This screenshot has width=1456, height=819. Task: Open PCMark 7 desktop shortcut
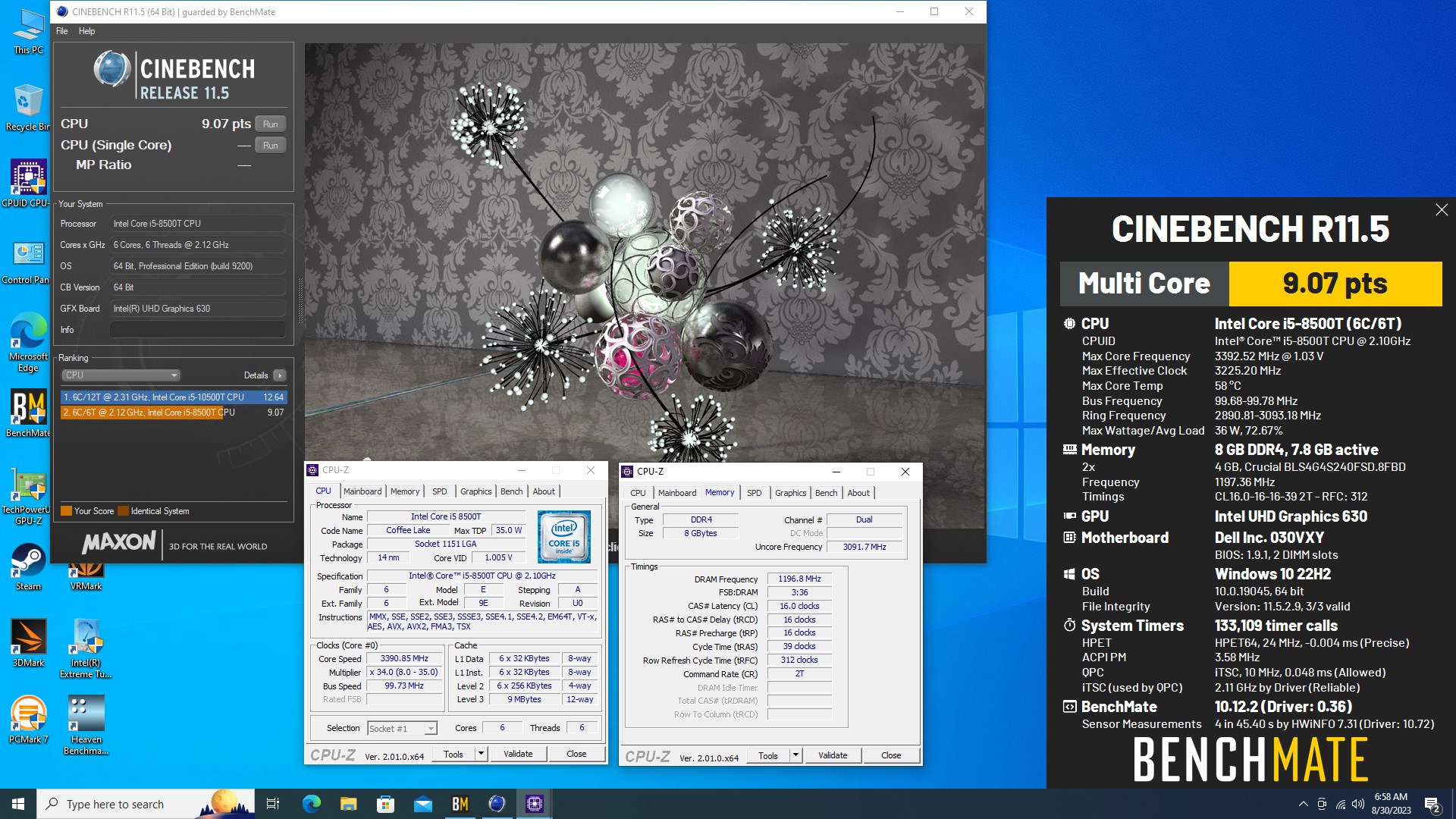click(28, 720)
